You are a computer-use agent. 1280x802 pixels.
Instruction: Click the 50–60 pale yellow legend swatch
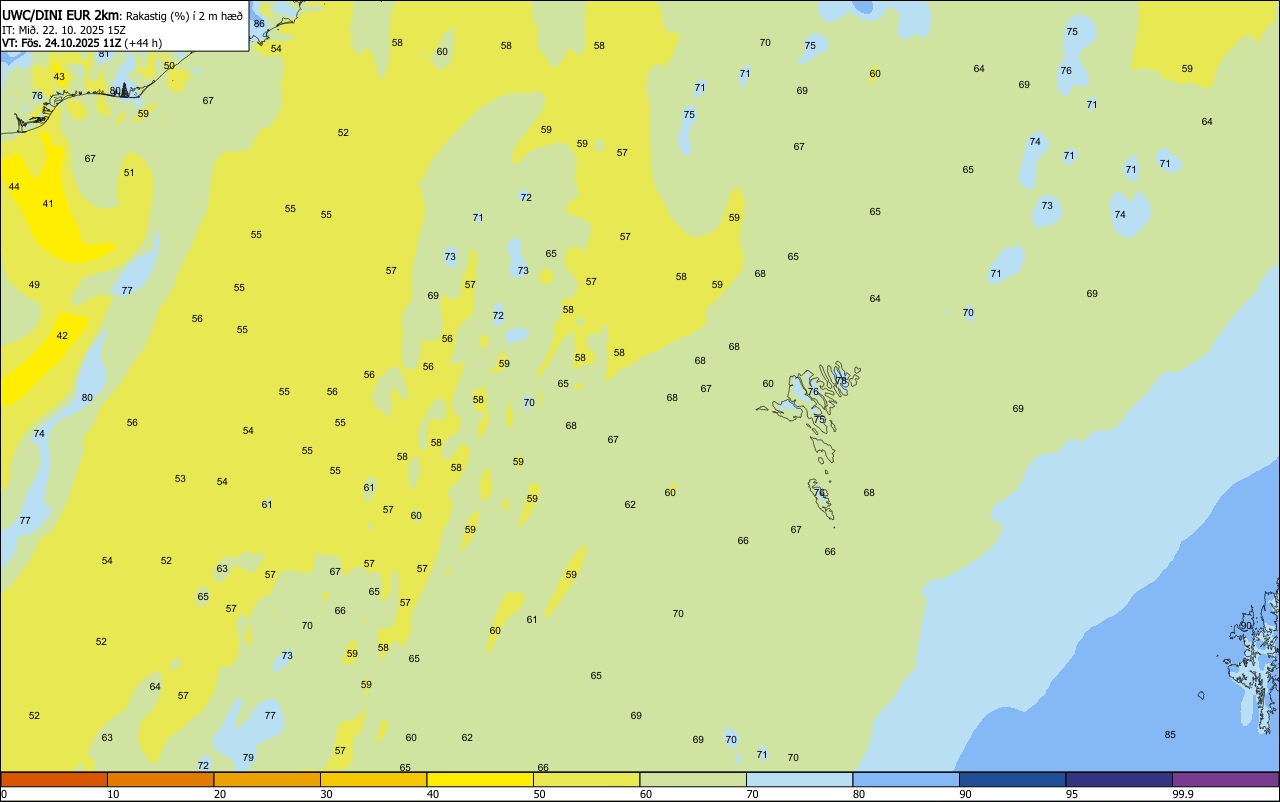tap(586, 779)
